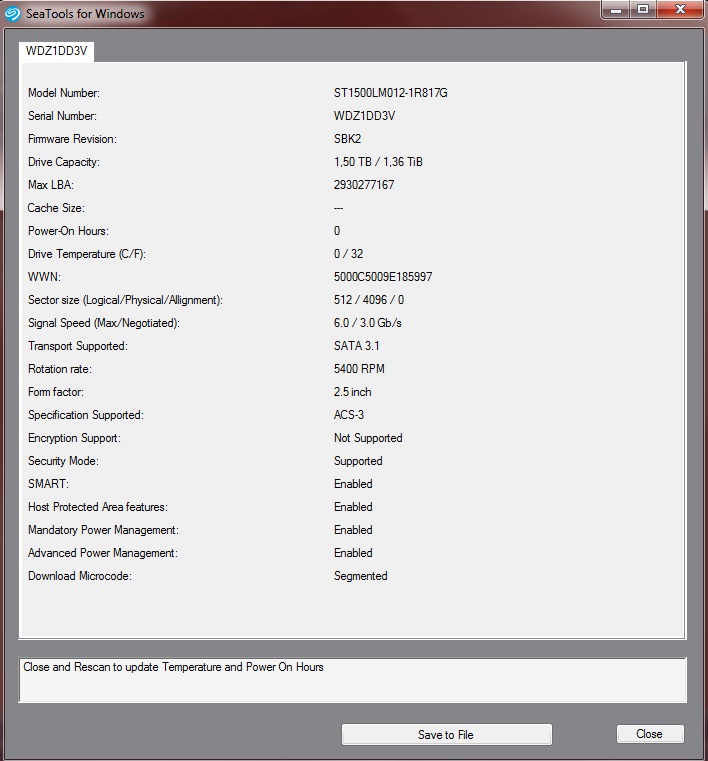The width and height of the screenshot is (708, 761).
Task: Click the Cache Size label
Action: pos(56,208)
